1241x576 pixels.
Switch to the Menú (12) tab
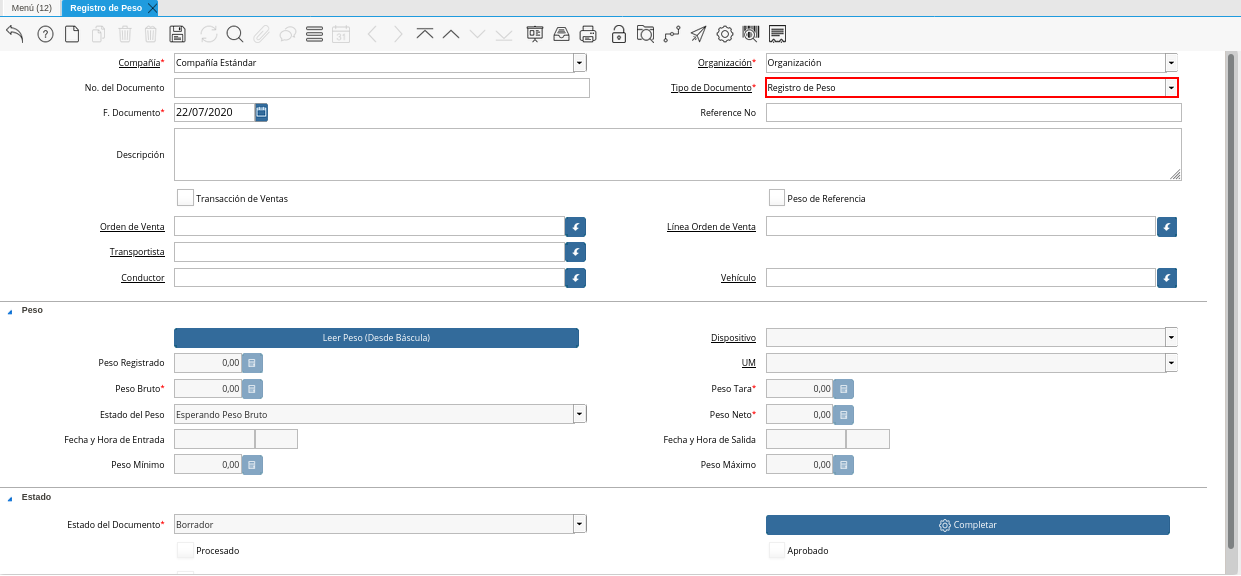(31, 8)
